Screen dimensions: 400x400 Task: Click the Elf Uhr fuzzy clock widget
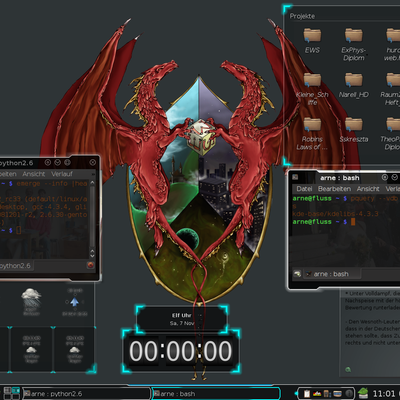coord(182,319)
